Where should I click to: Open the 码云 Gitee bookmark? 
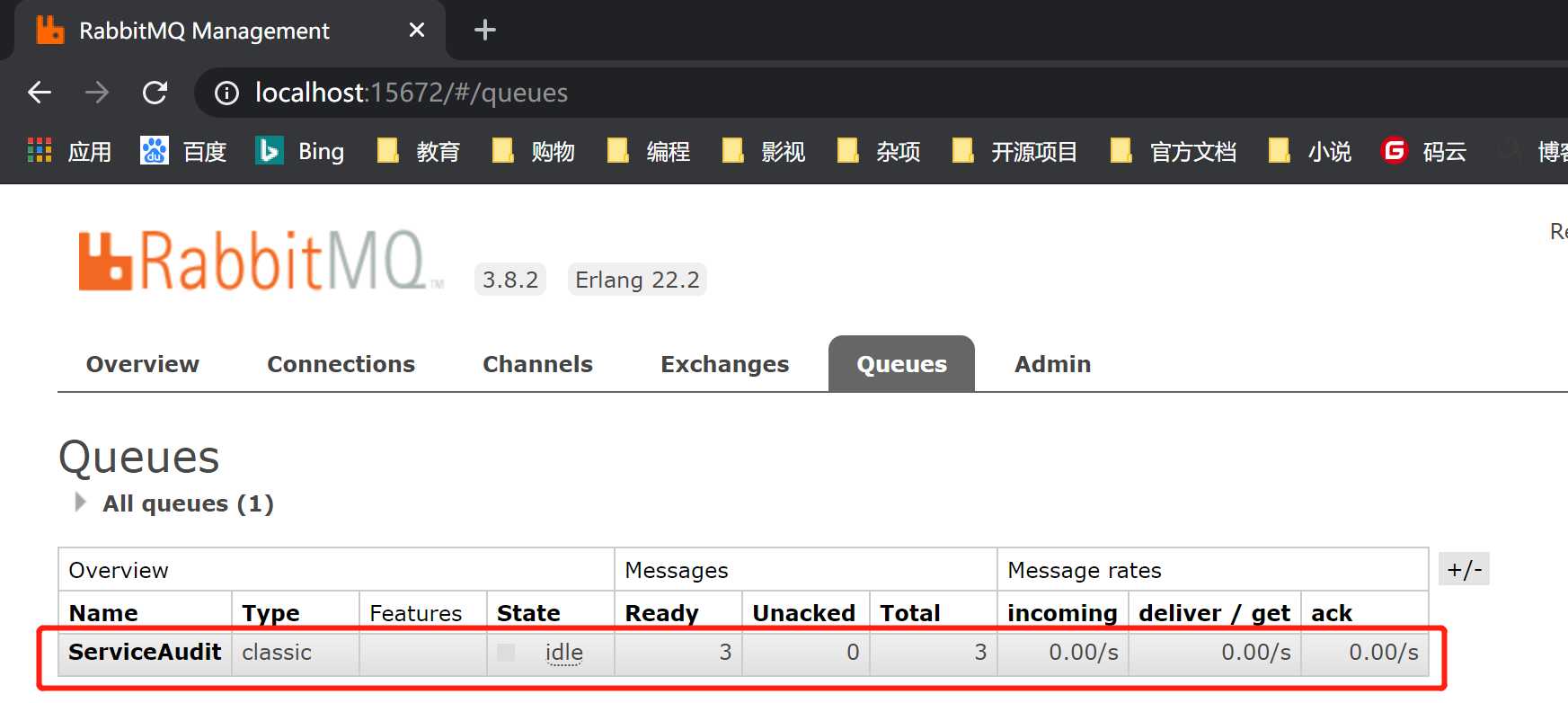coord(1423,151)
